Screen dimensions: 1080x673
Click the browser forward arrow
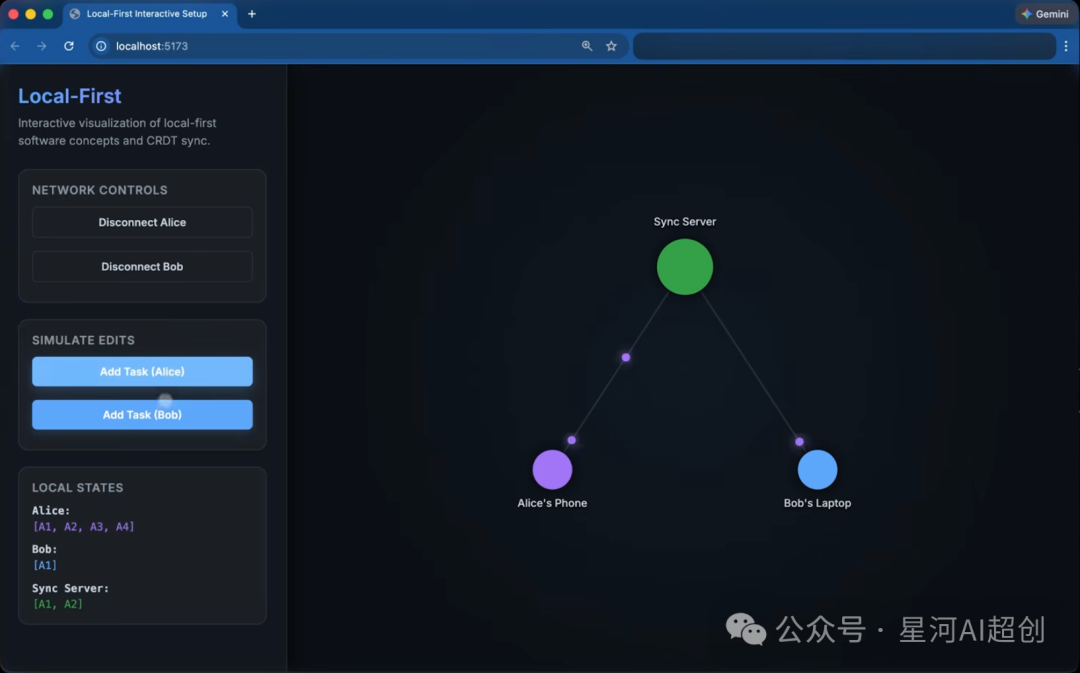coord(42,46)
